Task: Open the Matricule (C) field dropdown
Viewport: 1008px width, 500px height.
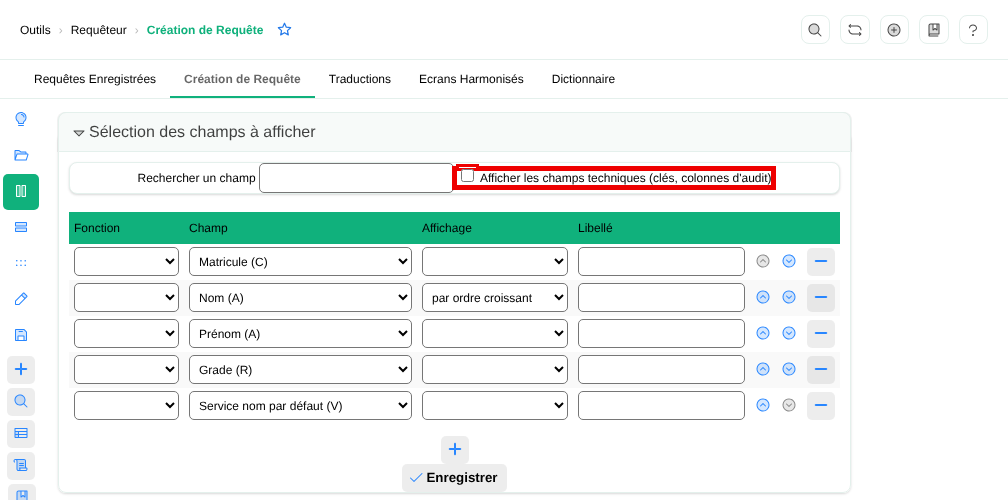Action: click(x=300, y=262)
